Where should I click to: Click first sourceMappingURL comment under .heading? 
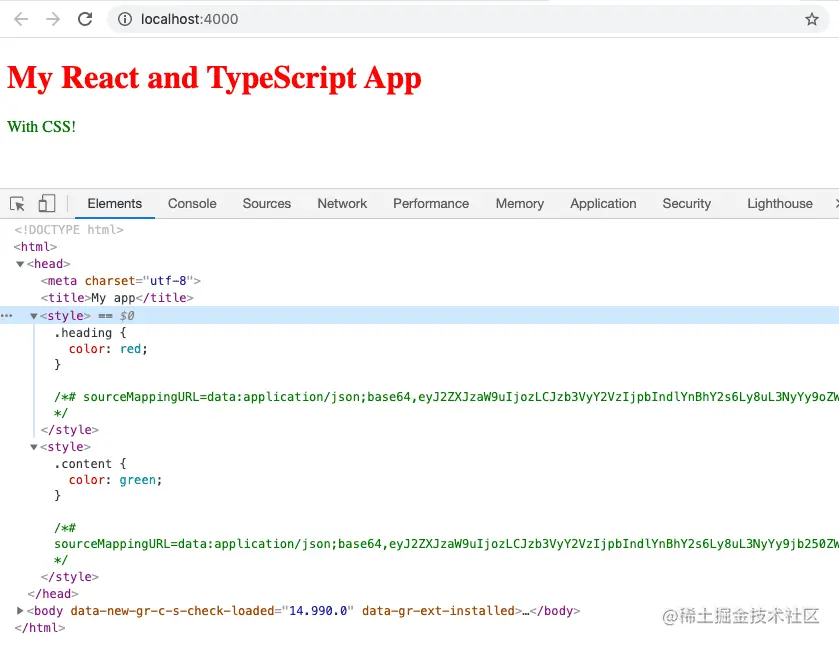click(x=446, y=397)
